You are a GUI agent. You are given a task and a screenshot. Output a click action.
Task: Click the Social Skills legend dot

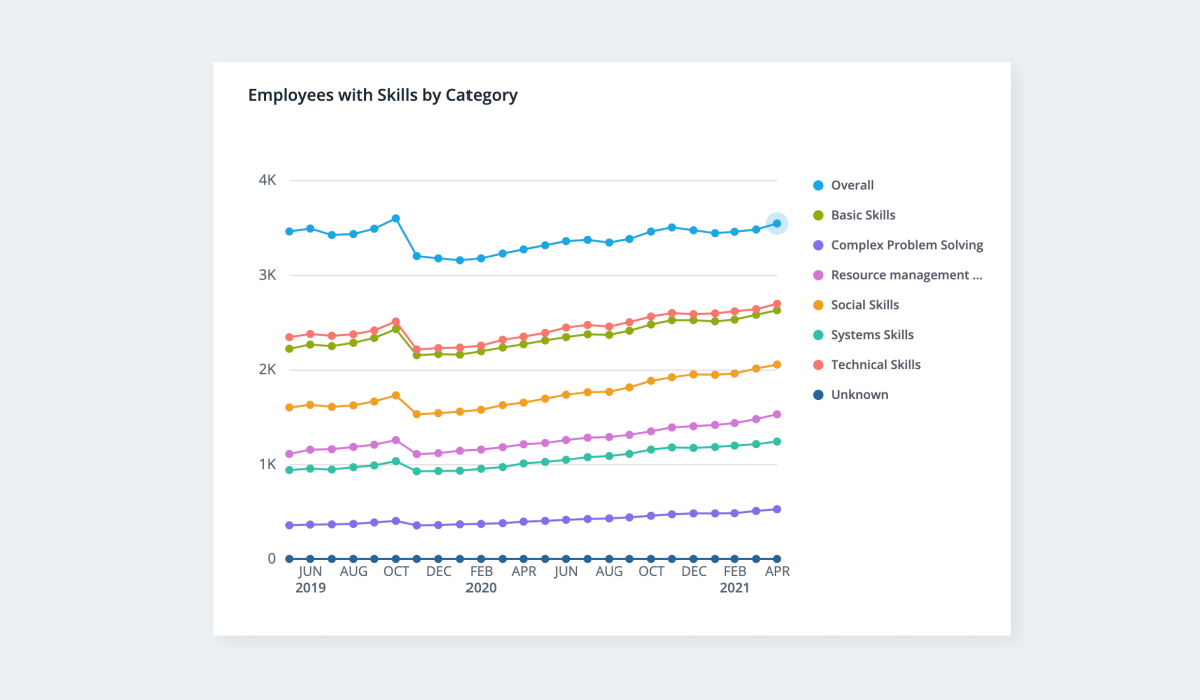pos(818,305)
